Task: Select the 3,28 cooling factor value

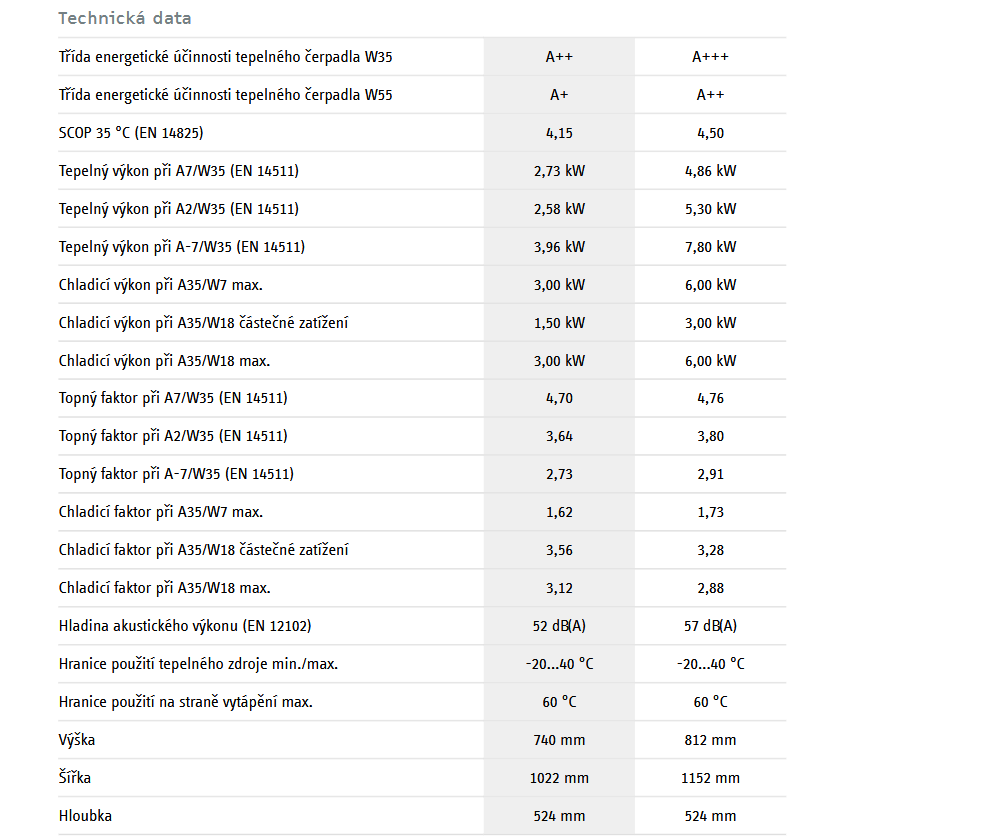Action: (710, 550)
